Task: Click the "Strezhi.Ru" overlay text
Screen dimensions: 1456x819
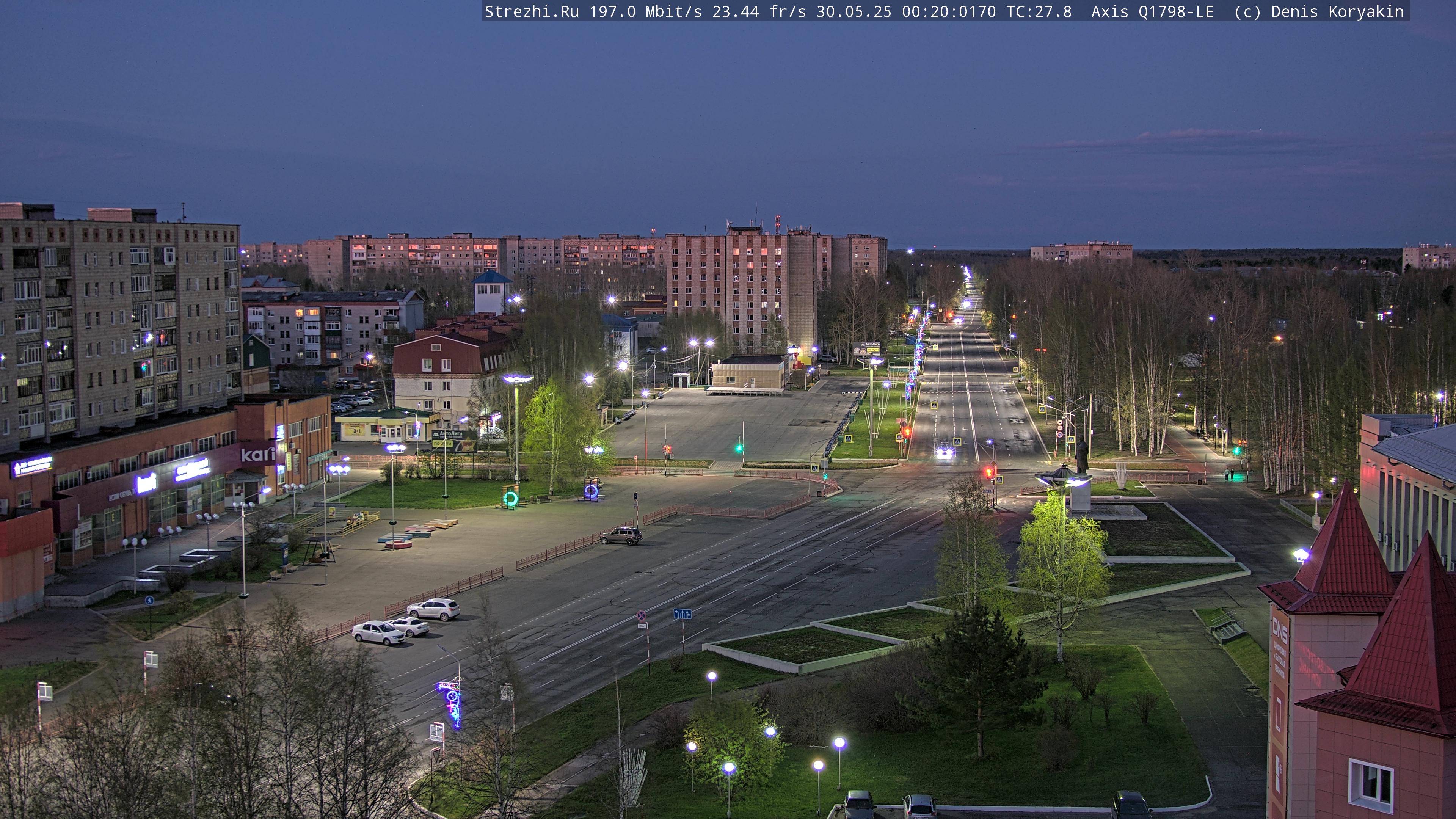Action: click(531, 12)
